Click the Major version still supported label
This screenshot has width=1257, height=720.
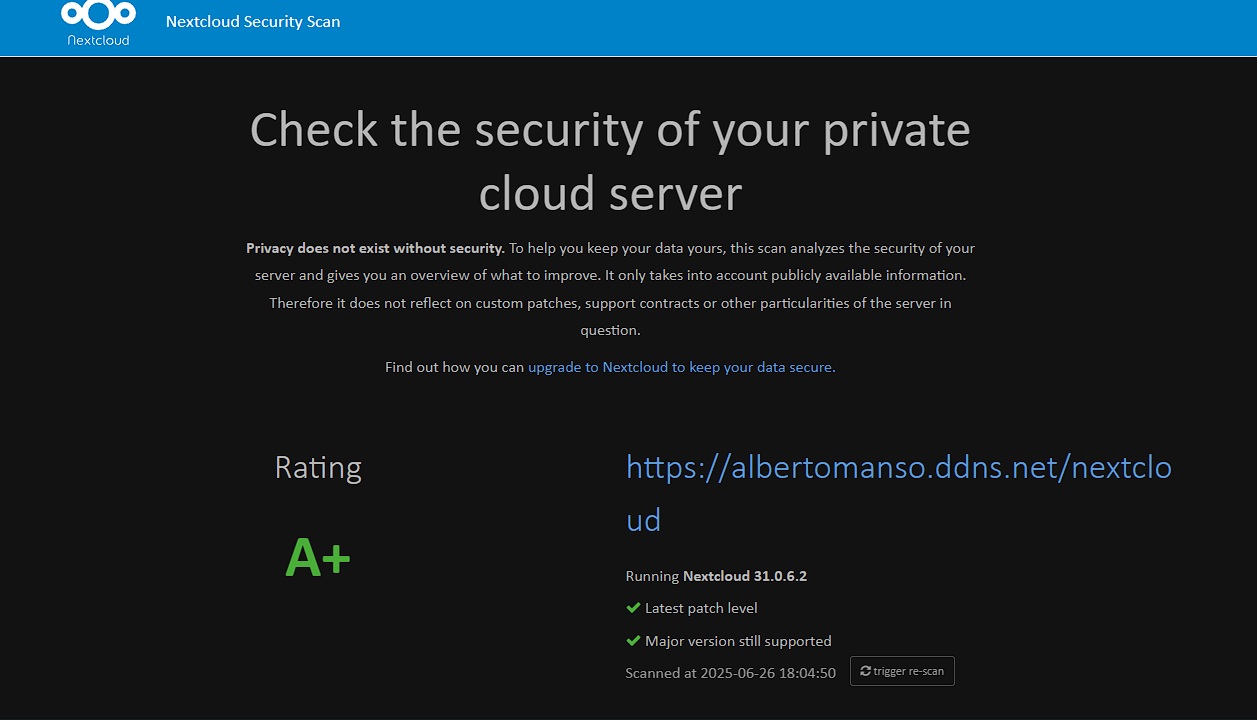pos(738,641)
